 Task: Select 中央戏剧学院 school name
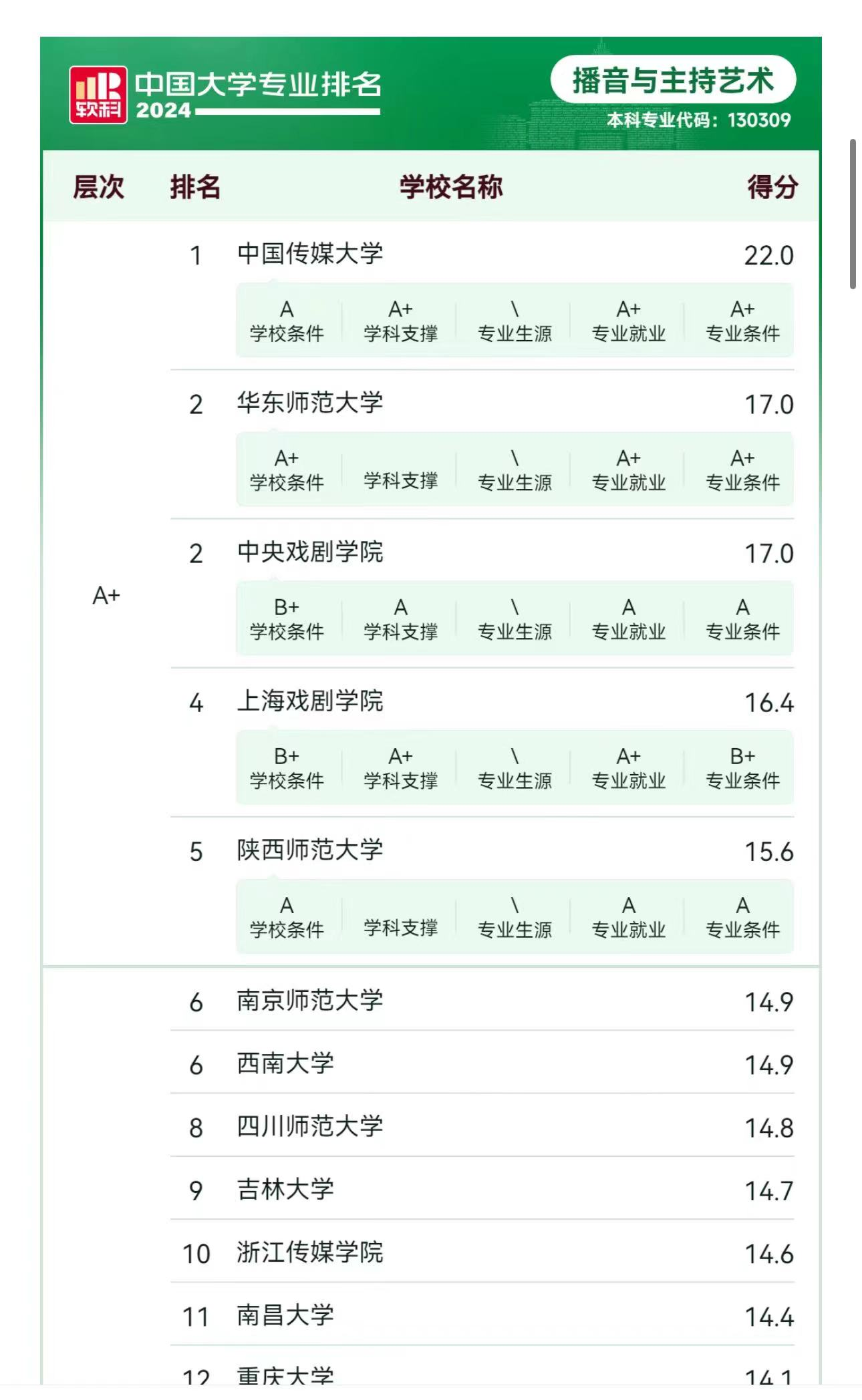[x=310, y=552]
